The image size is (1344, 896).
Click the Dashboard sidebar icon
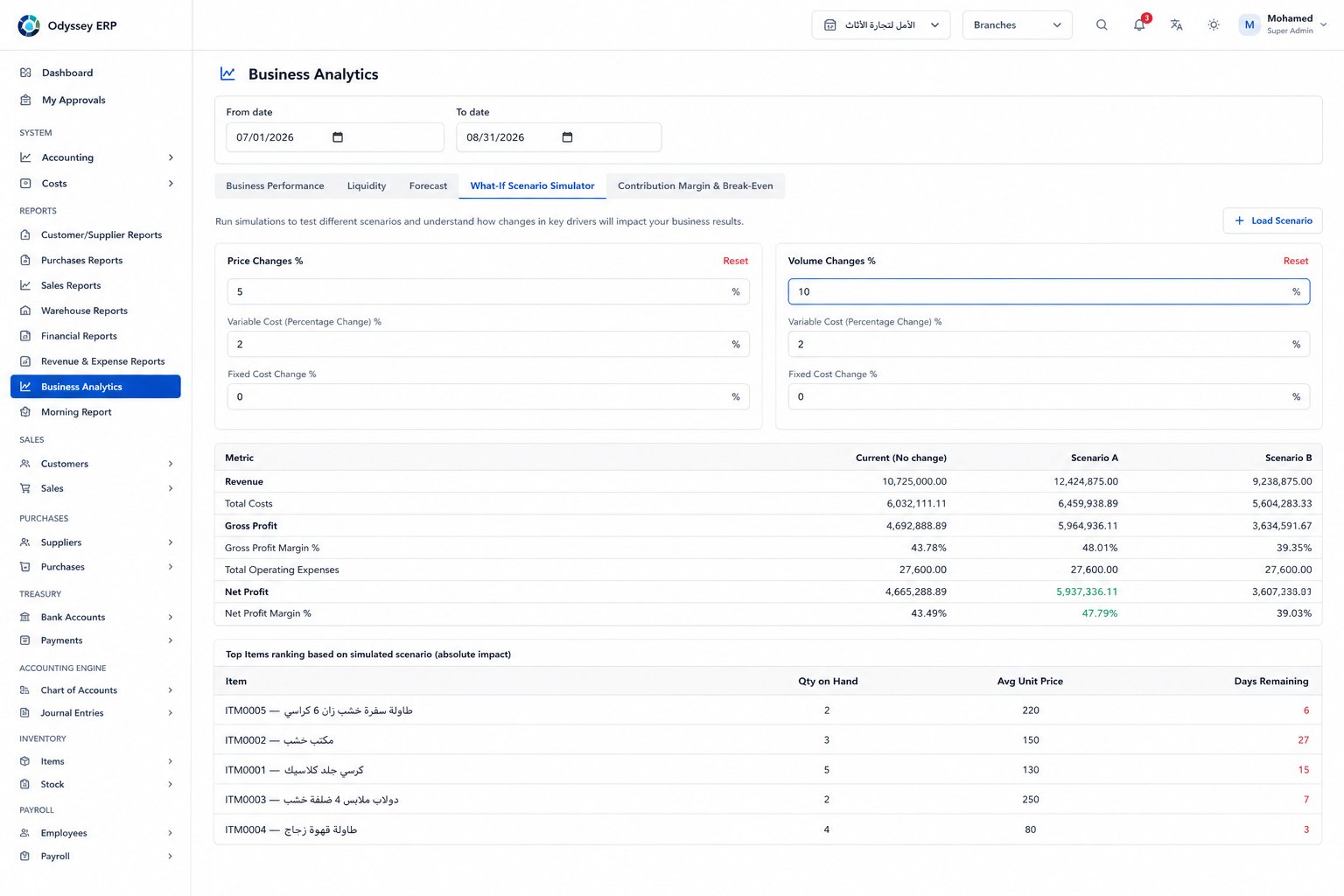click(x=25, y=73)
